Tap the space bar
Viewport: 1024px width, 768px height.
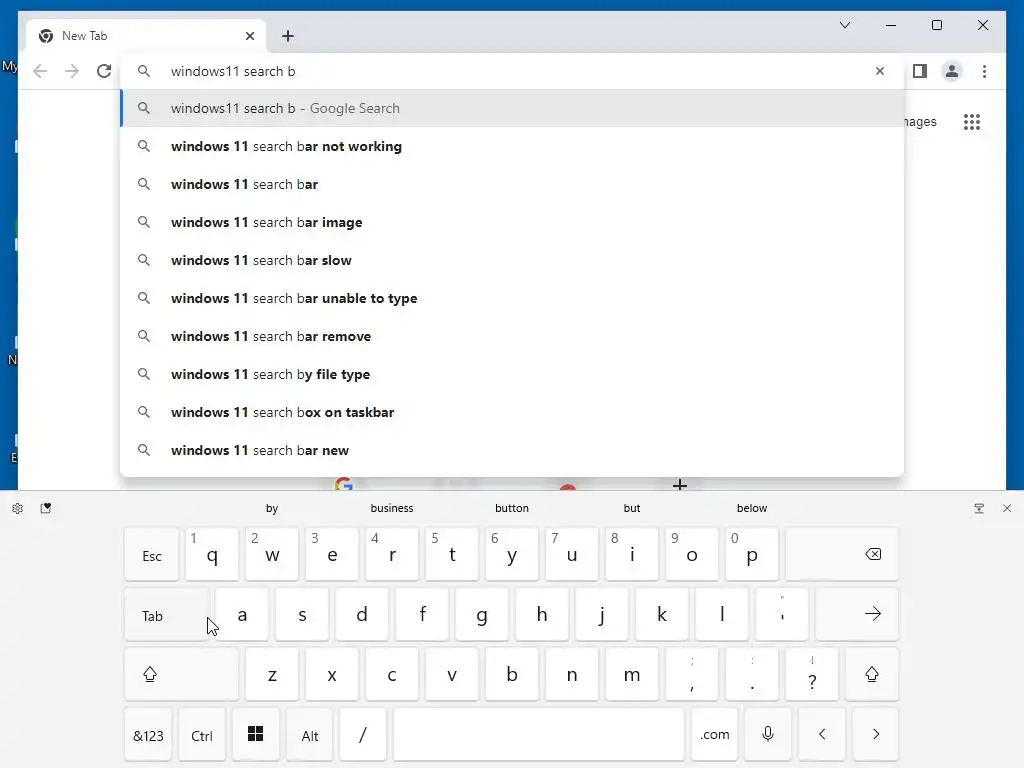click(539, 735)
